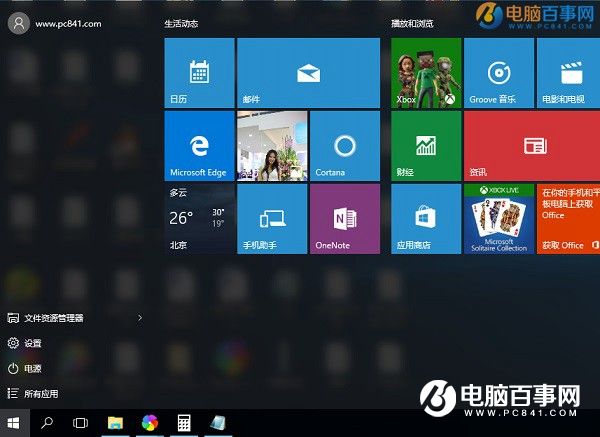
Task: Launch the OneNote tile
Action: pyautogui.click(x=345, y=218)
